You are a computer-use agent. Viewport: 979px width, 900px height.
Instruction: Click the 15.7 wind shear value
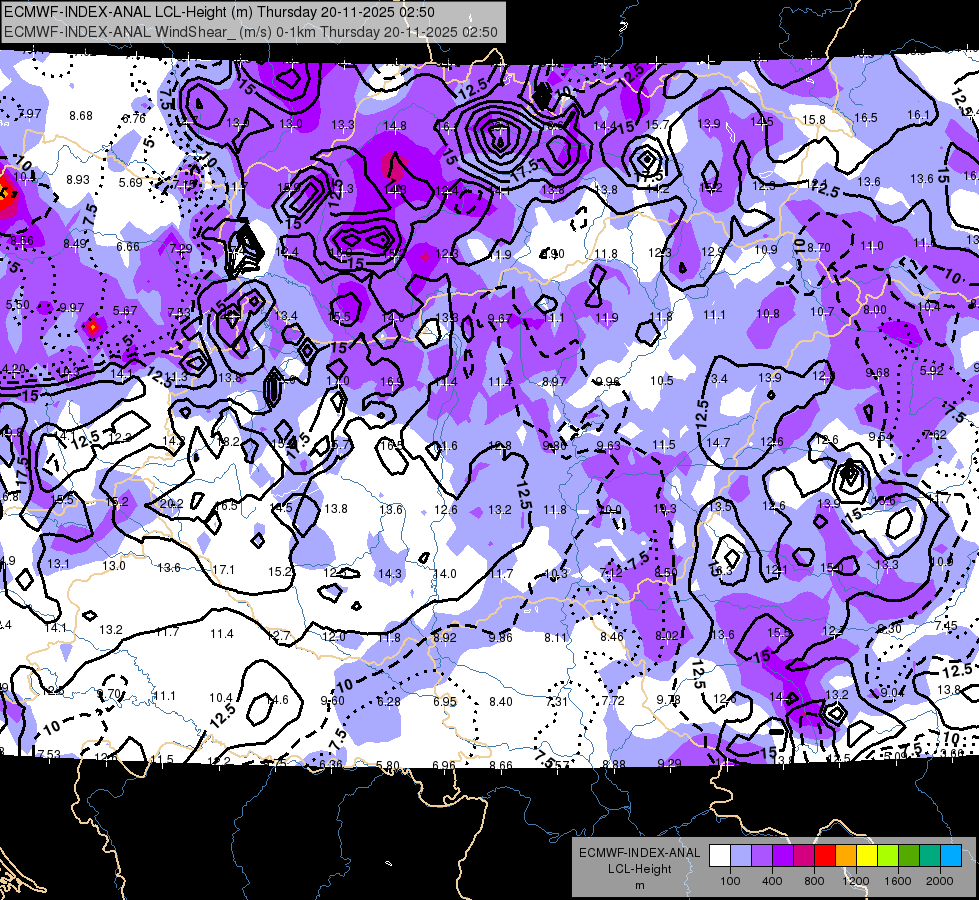[x=657, y=124]
